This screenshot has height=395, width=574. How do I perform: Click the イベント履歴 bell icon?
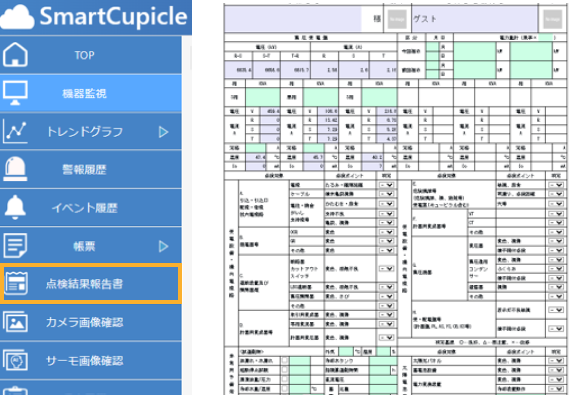click(x=15, y=208)
